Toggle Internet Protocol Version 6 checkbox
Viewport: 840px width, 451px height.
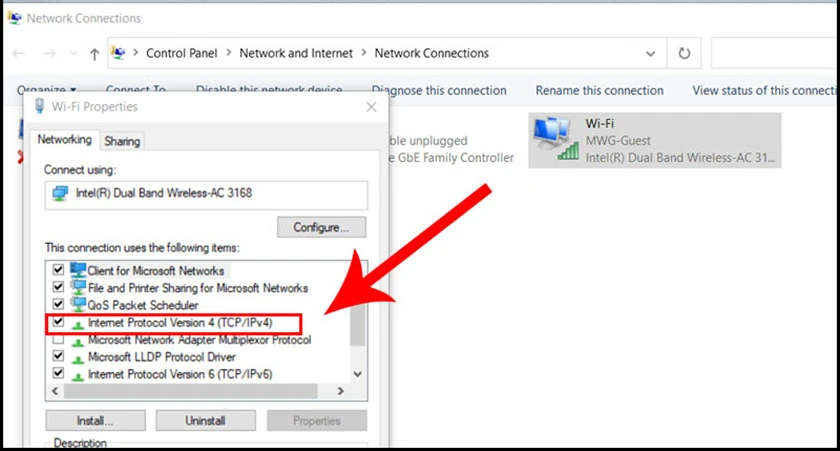coord(58,373)
